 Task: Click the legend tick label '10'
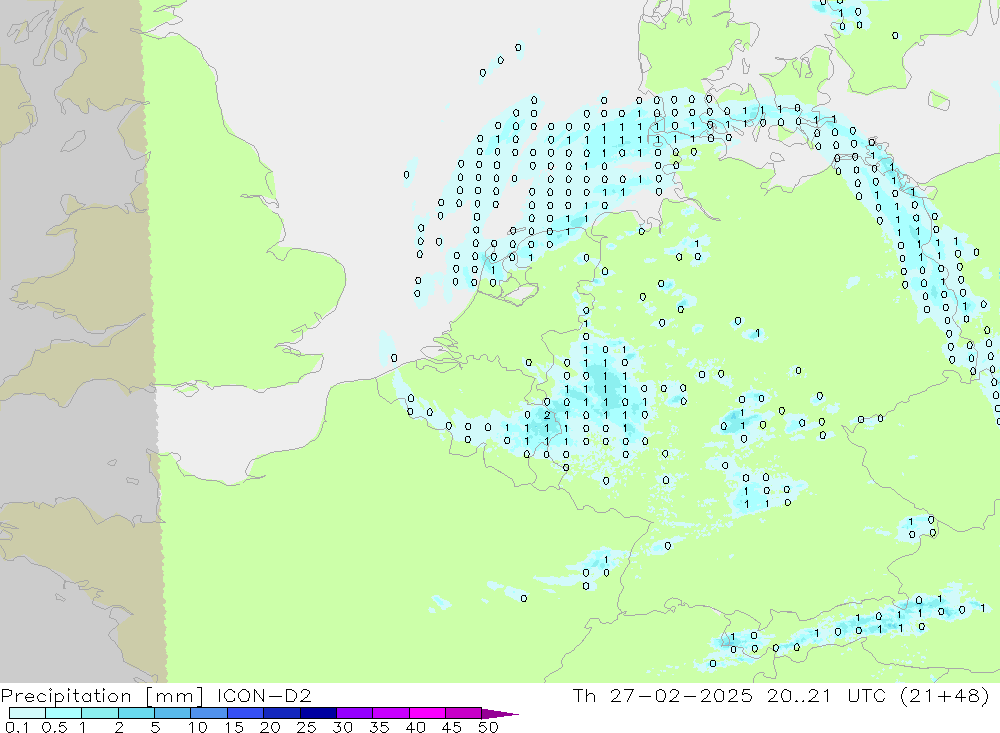198,727
